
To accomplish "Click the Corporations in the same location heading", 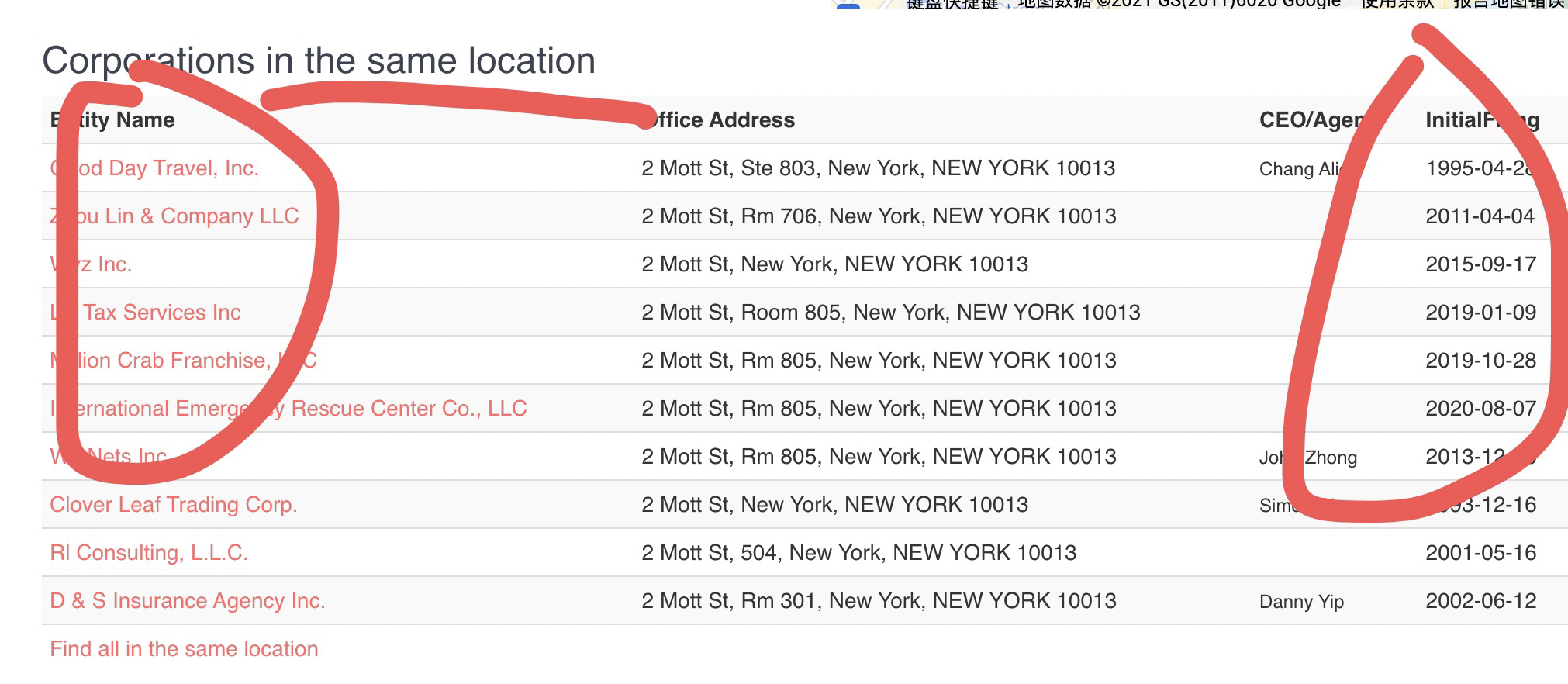I will [x=319, y=60].
